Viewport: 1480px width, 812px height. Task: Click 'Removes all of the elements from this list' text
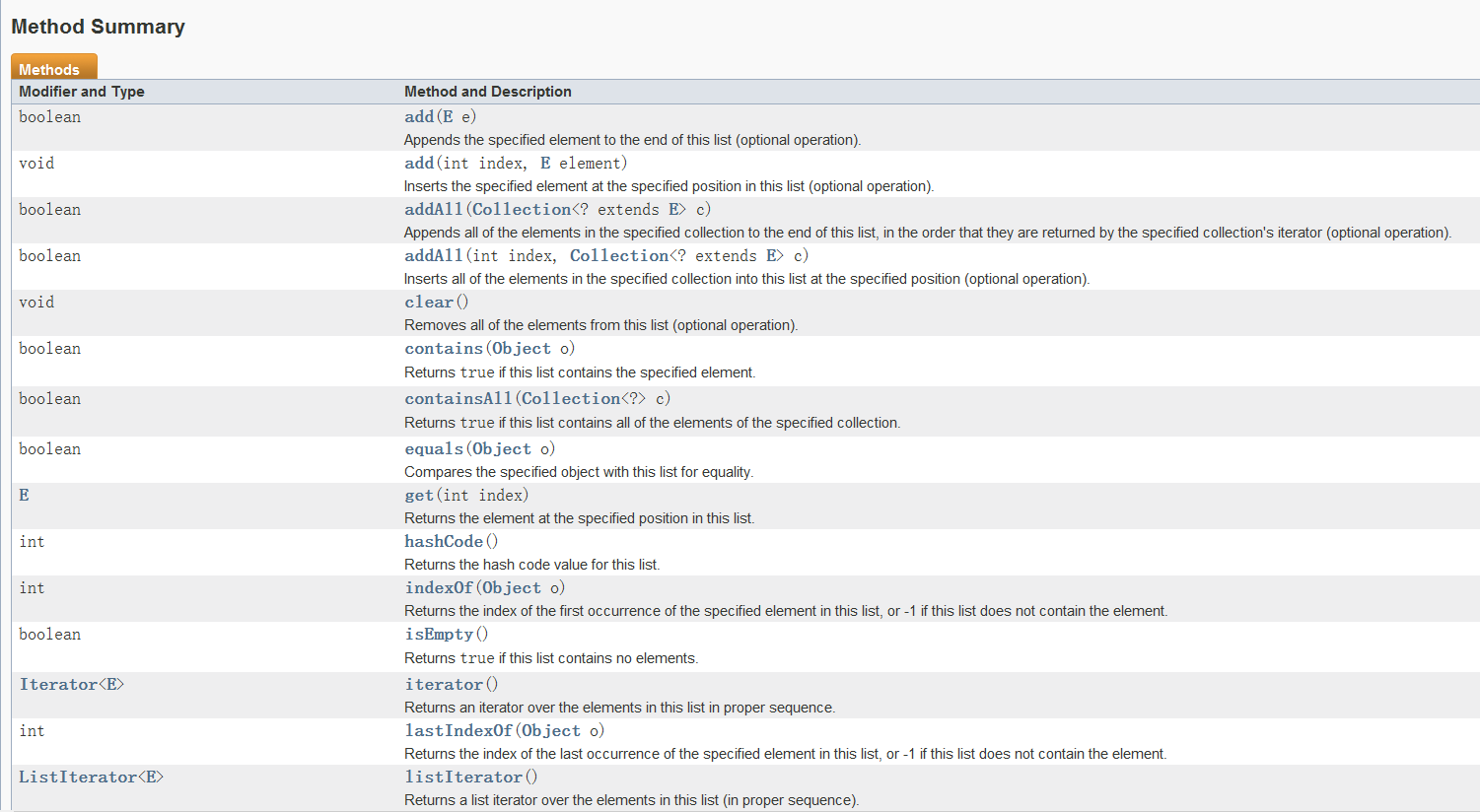coord(600,325)
